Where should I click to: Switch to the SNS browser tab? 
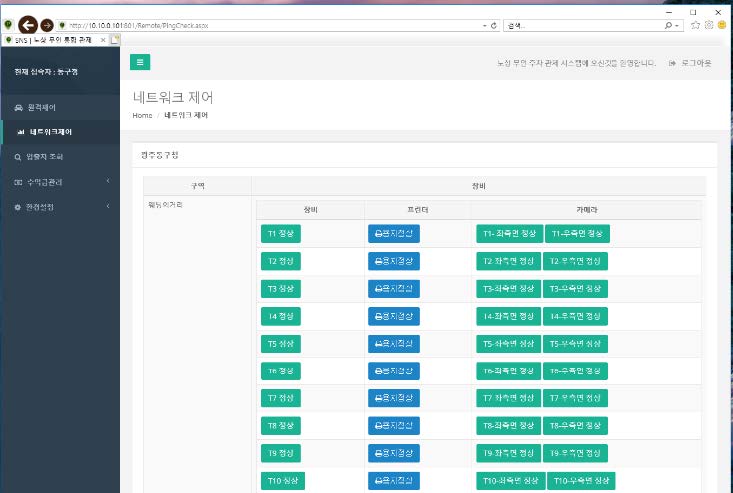click(x=55, y=39)
